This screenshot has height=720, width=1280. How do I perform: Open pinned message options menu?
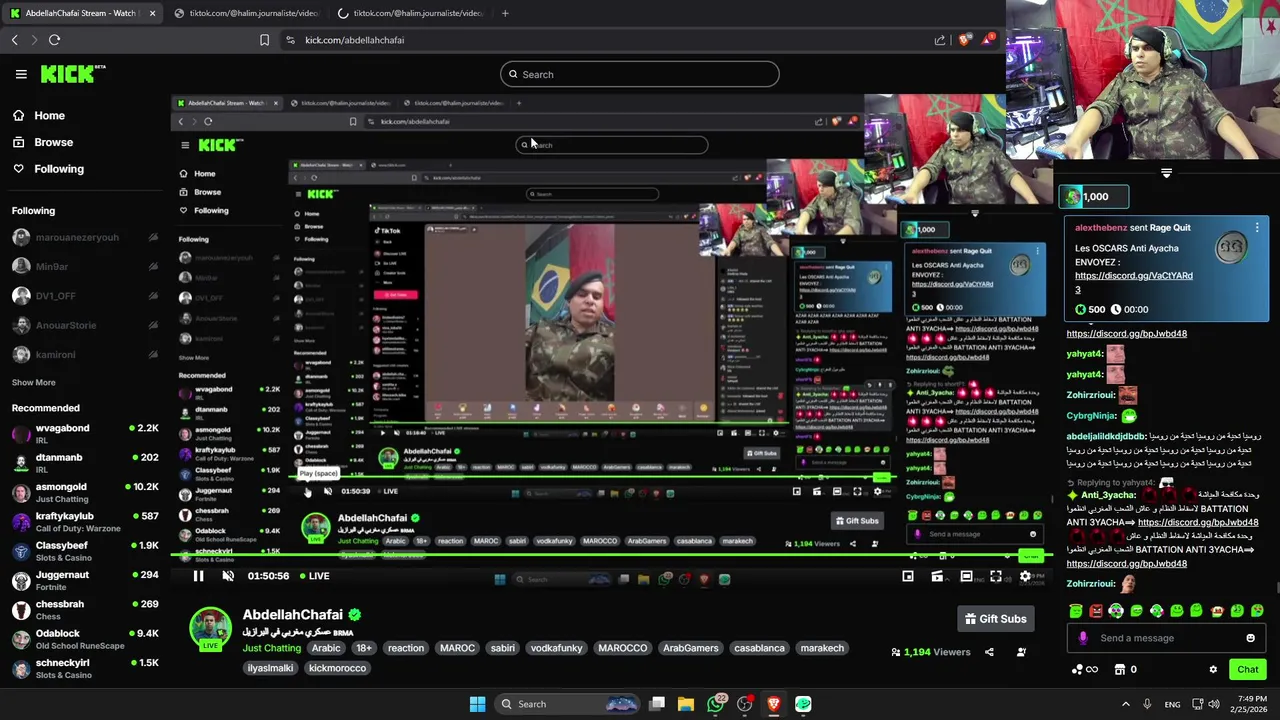click(1257, 228)
